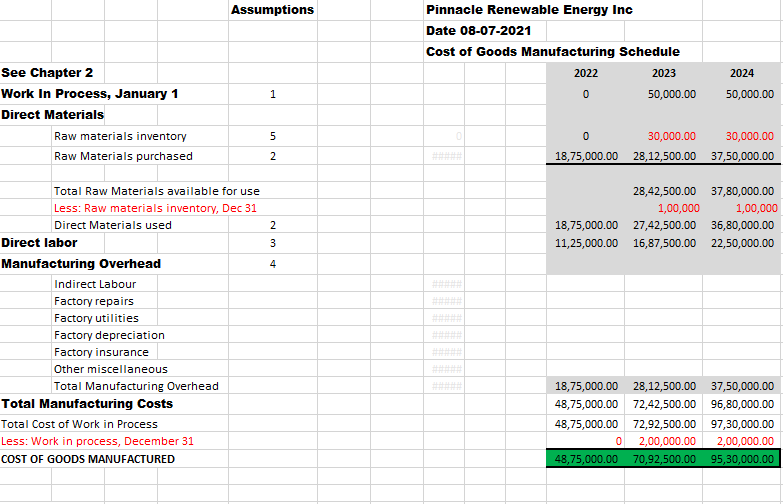783x504 pixels.
Task: Select the 2022 year column header
Action: [586, 73]
